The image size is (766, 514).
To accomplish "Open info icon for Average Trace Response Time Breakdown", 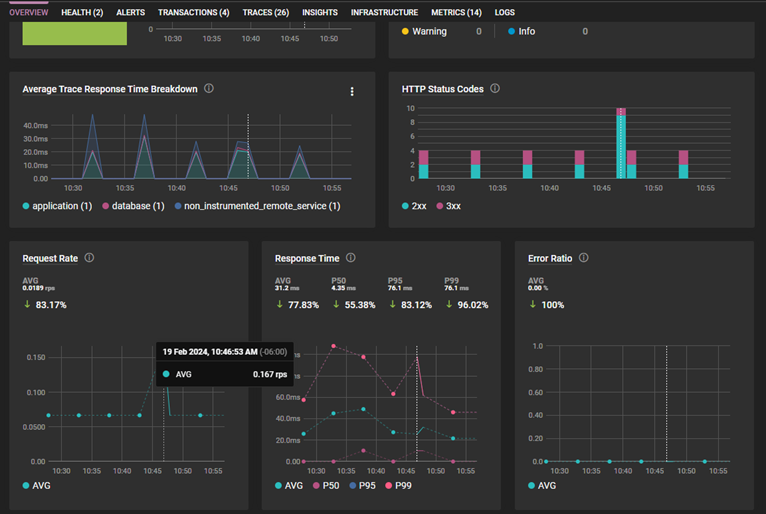I will click(x=209, y=88).
